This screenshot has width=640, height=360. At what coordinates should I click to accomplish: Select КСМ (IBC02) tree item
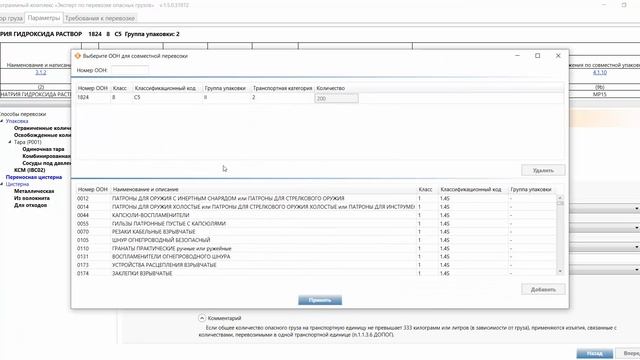pos(29,170)
